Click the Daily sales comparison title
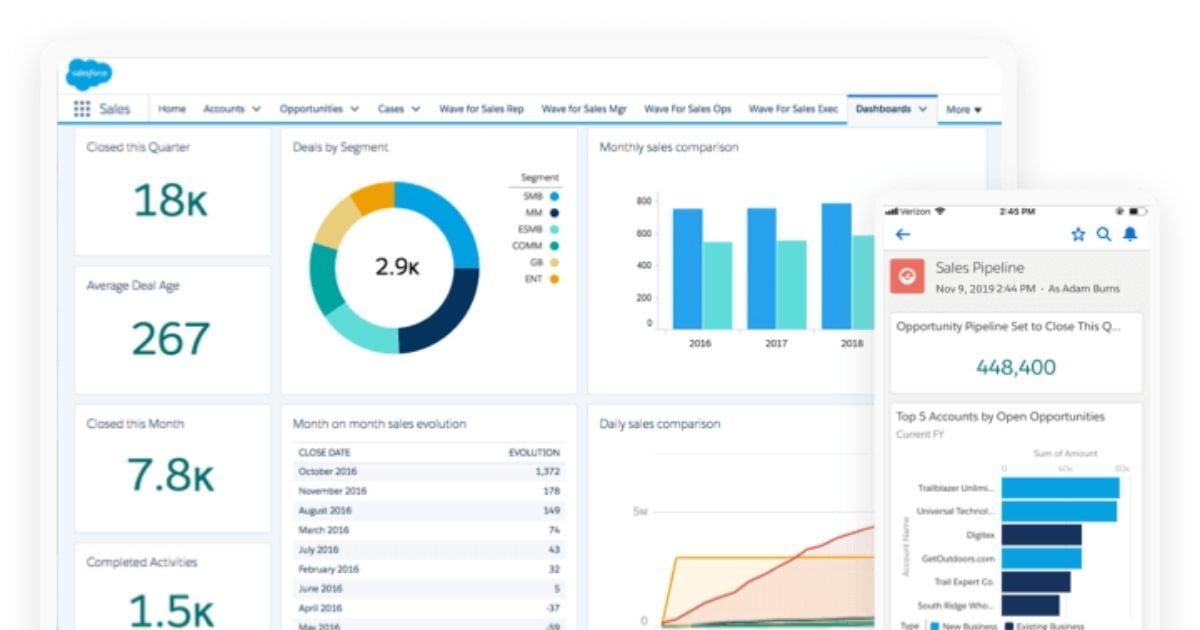Image resolution: width=1200 pixels, height=630 pixels. (660, 424)
